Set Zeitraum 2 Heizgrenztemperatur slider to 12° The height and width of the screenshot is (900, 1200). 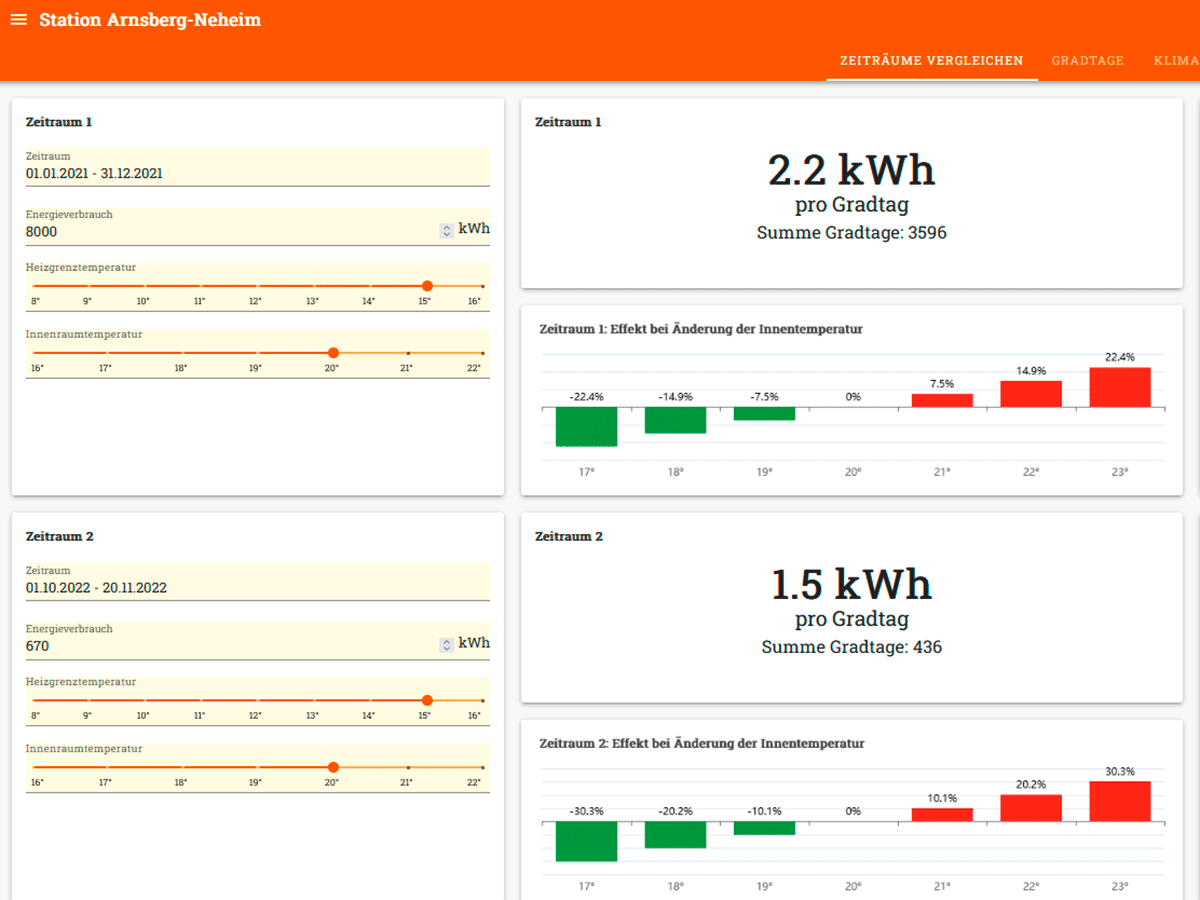point(258,701)
